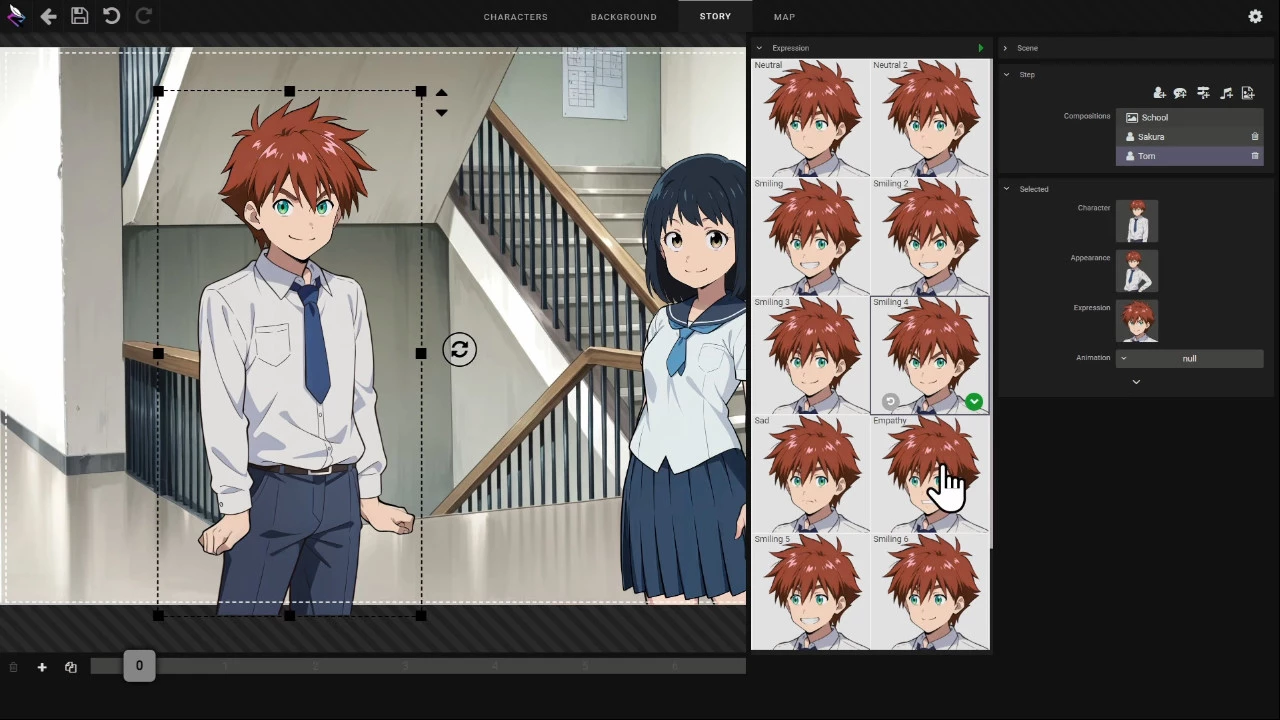Delete the Tom composition with trash icon

point(1255,156)
